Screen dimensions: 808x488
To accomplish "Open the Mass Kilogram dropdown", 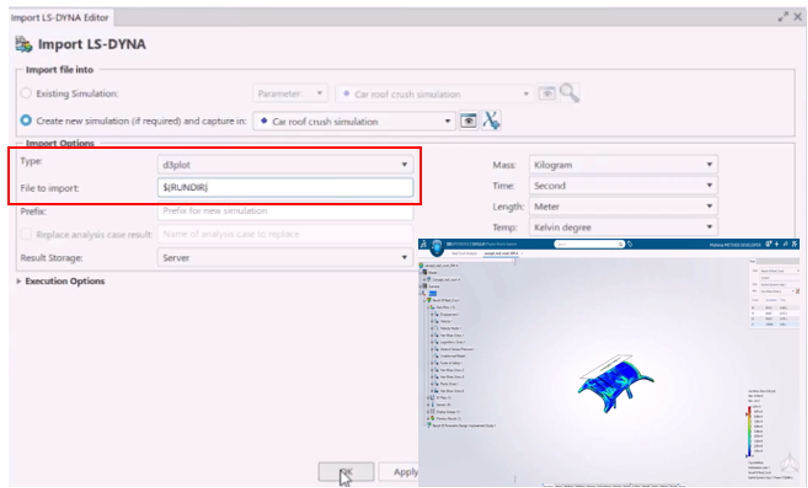I will tap(623, 165).
